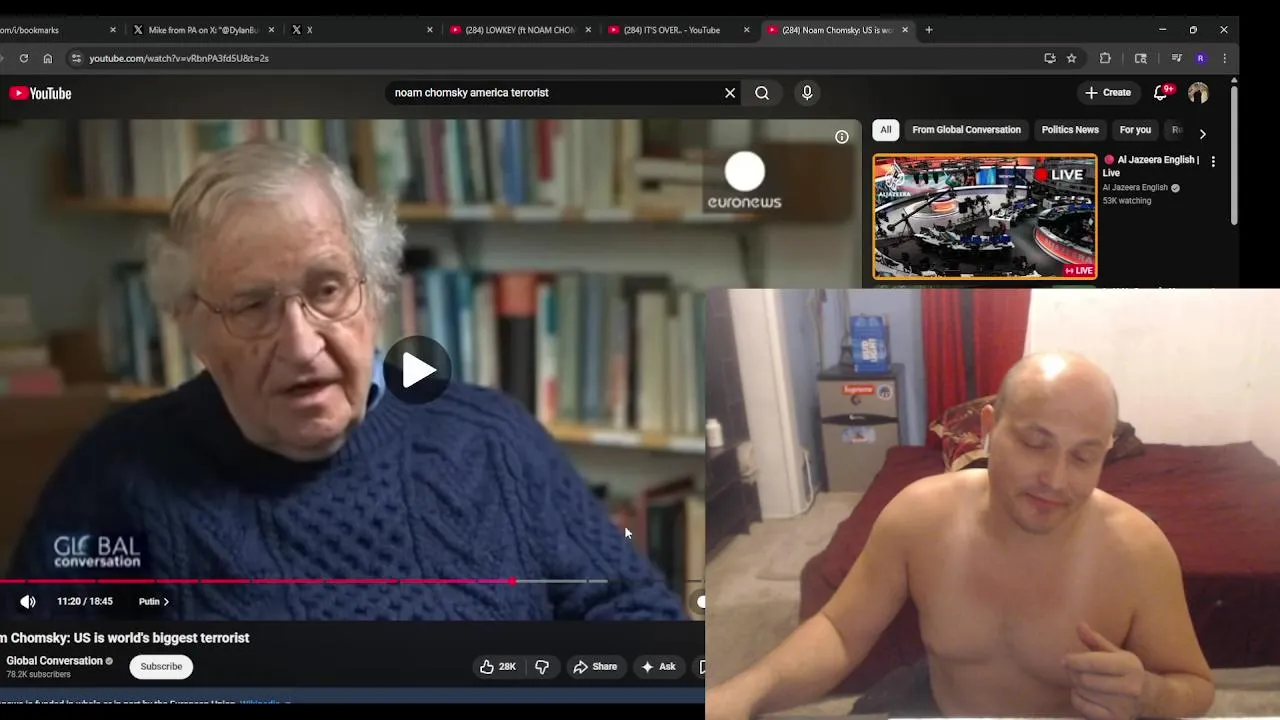This screenshot has width=1280, height=720.
Task: Like the video (28K)
Action: tap(497, 667)
